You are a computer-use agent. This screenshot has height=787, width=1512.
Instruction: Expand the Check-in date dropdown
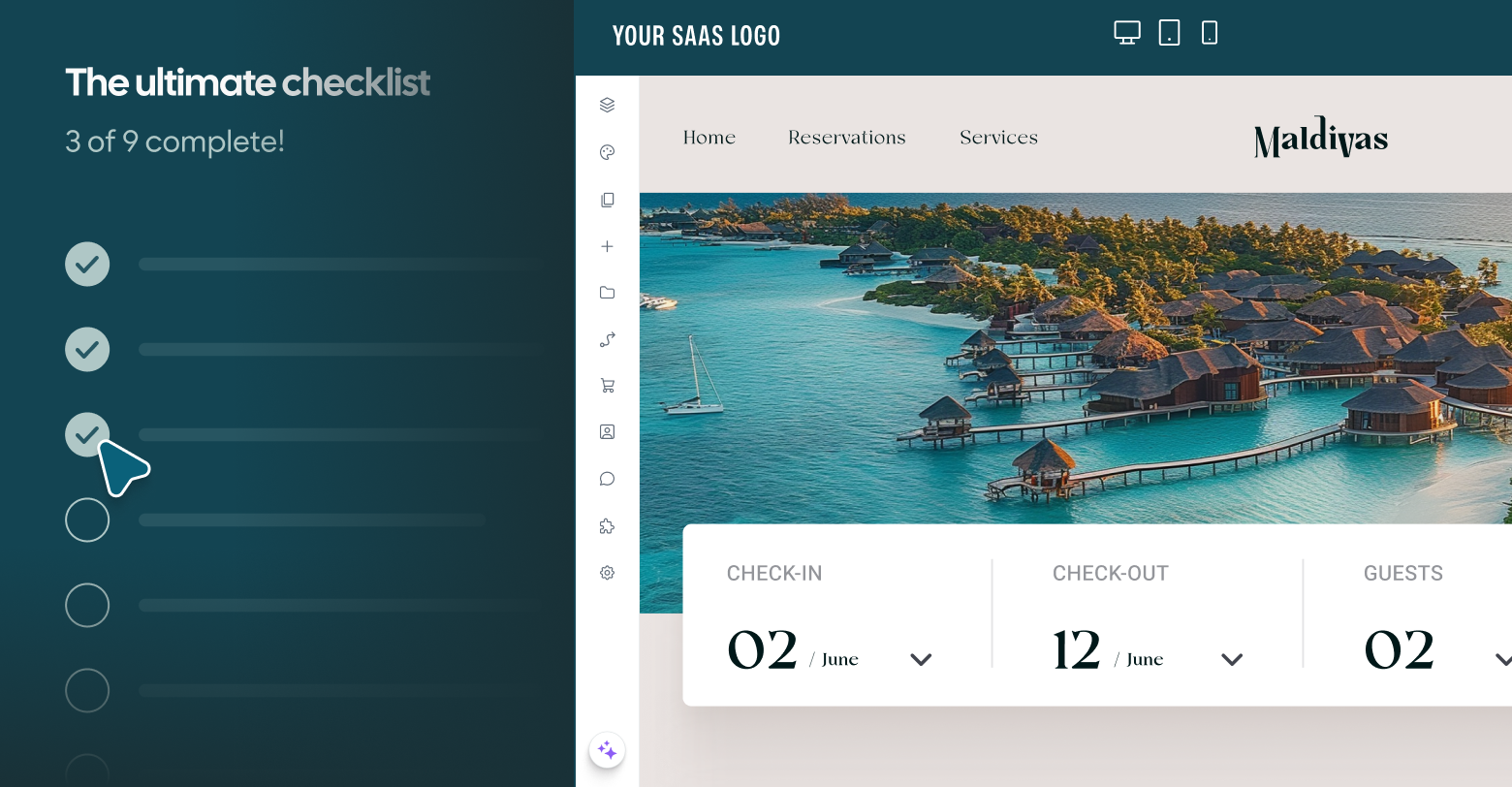920,659
